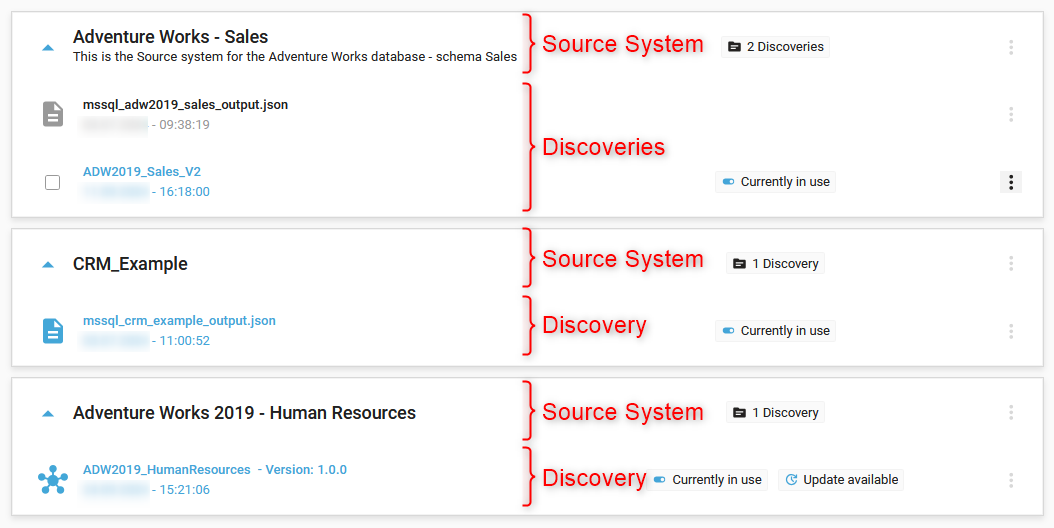
Task: Open ADW2019_HumanResources - Version: 1.0.0 link
Action: click(215, 469)
